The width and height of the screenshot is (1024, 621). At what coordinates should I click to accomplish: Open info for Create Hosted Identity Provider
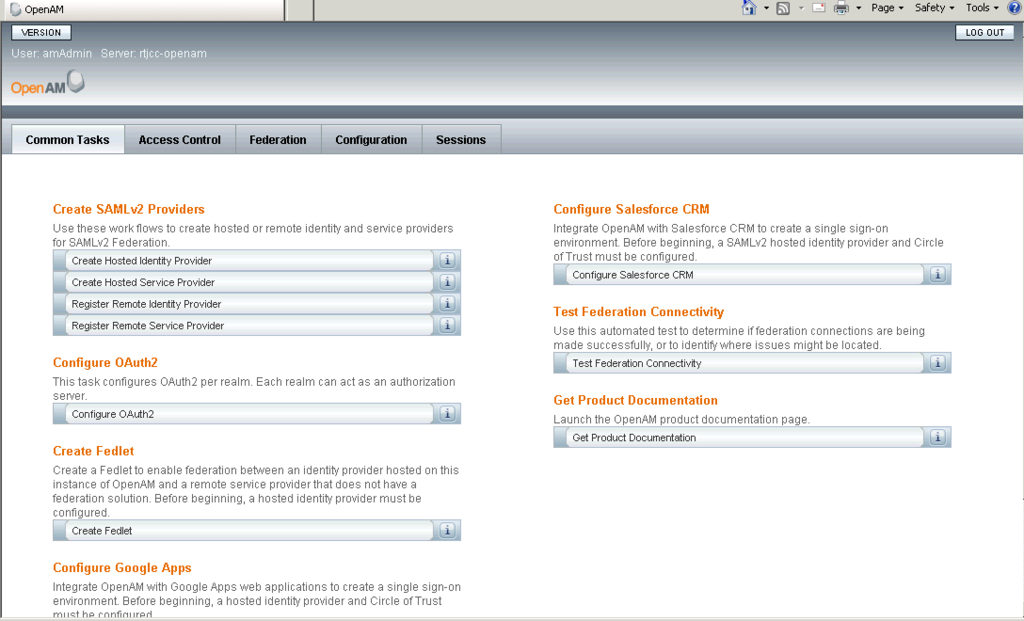point(447,260)
